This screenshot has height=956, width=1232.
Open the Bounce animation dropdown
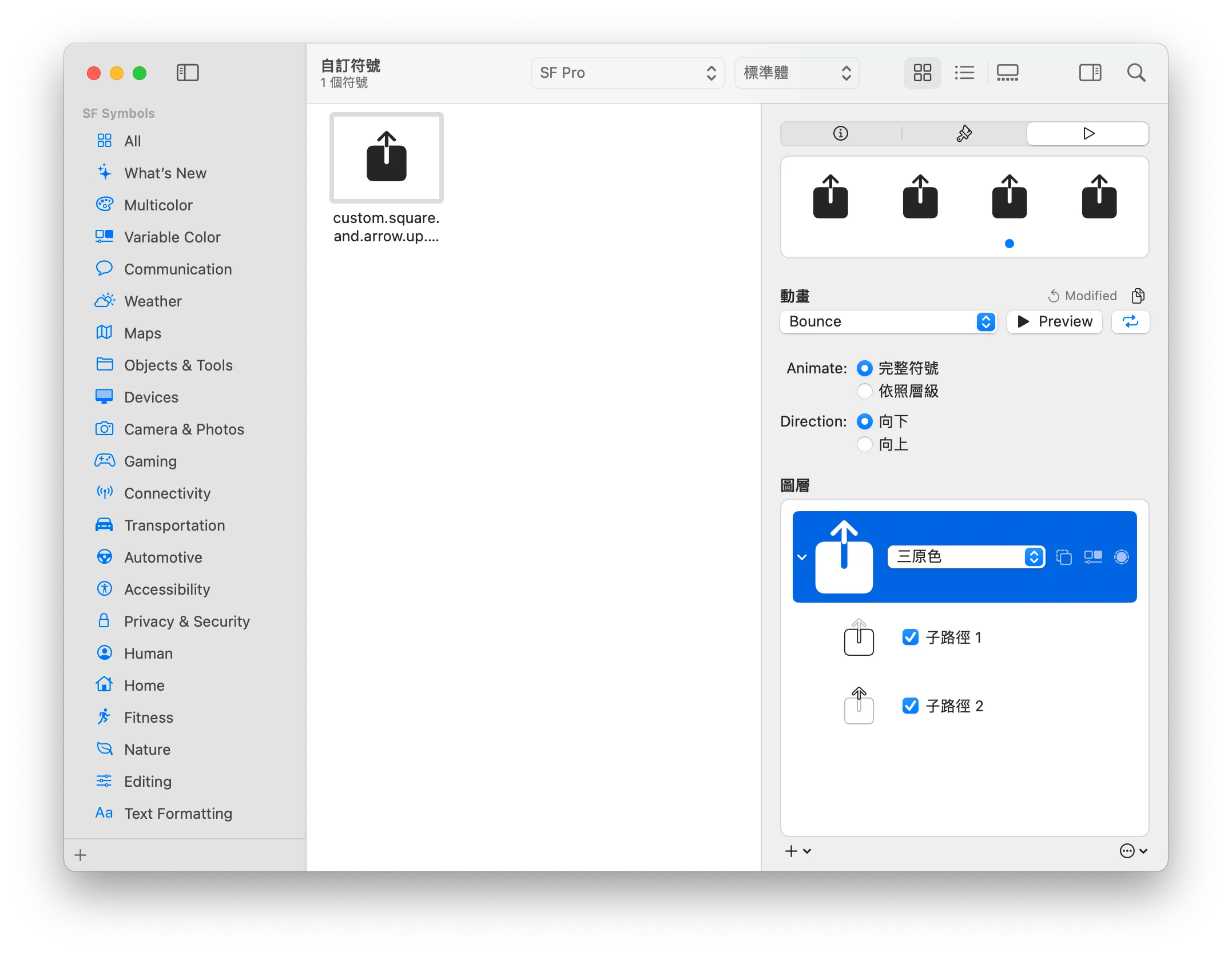[888, 321]
